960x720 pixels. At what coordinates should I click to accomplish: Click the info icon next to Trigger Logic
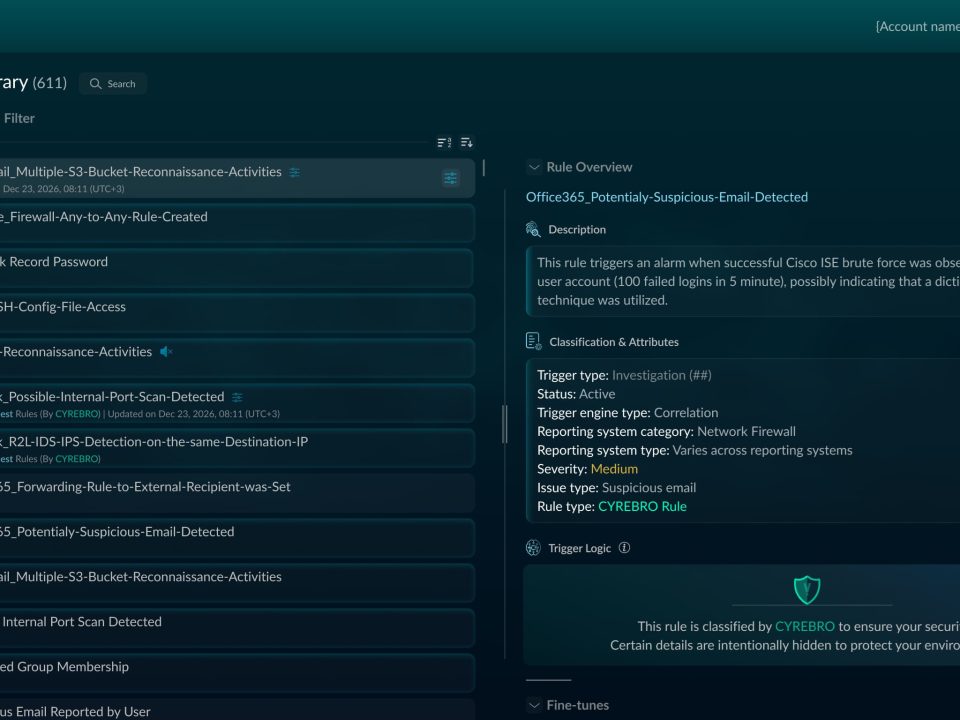[x=625, y=548]
